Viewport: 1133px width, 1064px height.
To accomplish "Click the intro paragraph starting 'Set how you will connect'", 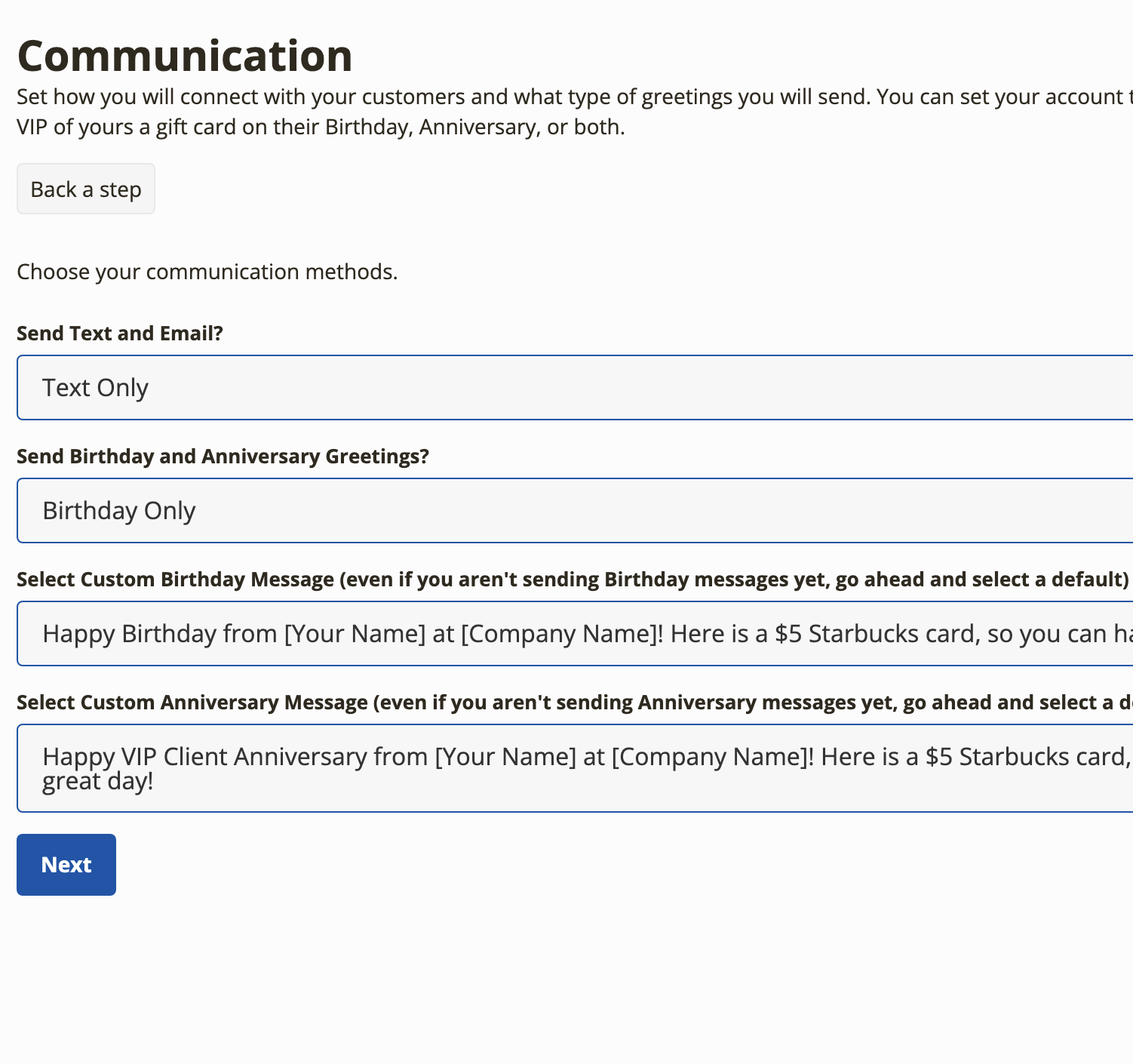I will point(575,112).
